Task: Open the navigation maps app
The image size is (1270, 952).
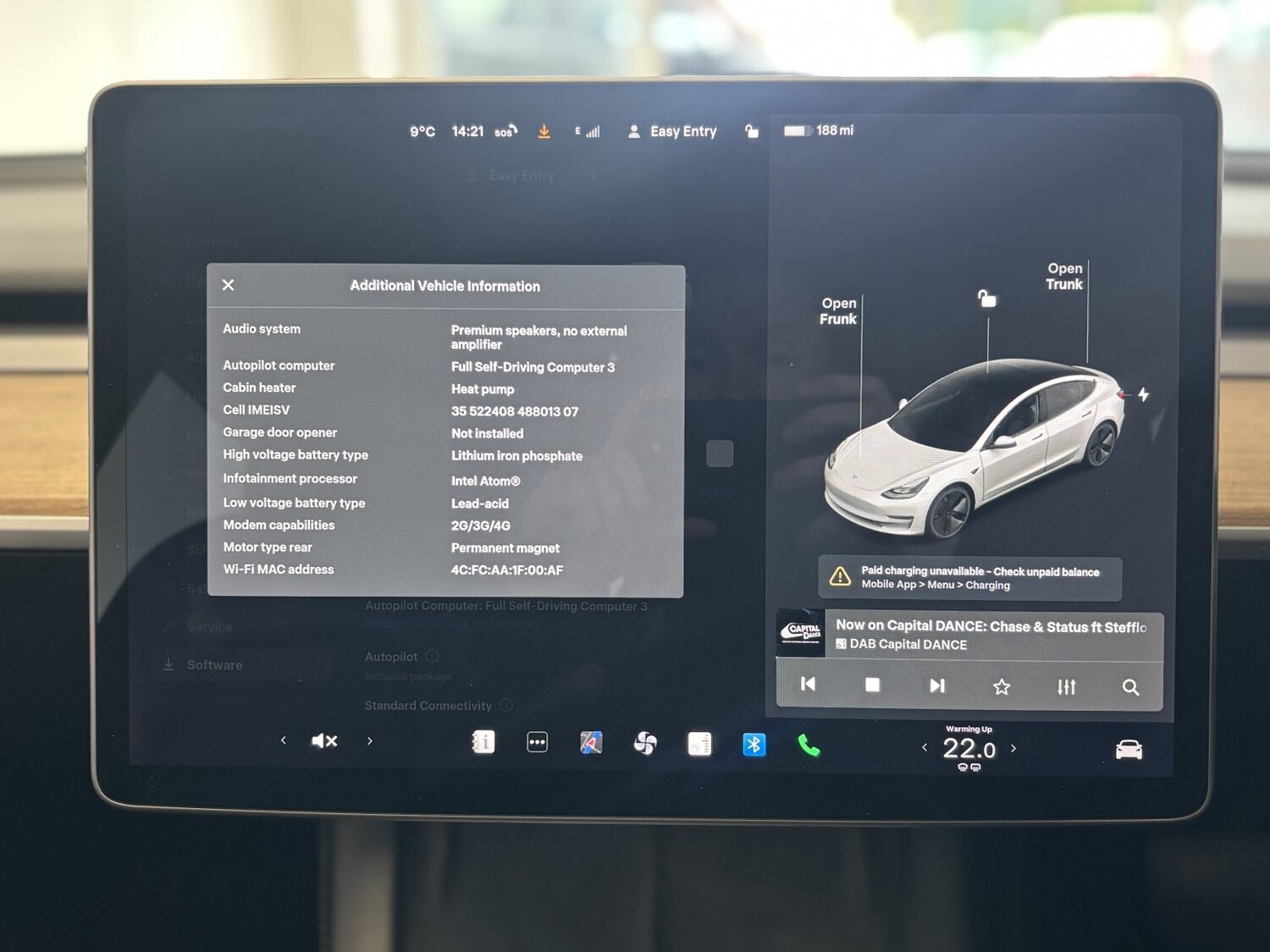Action: [591, 742]
